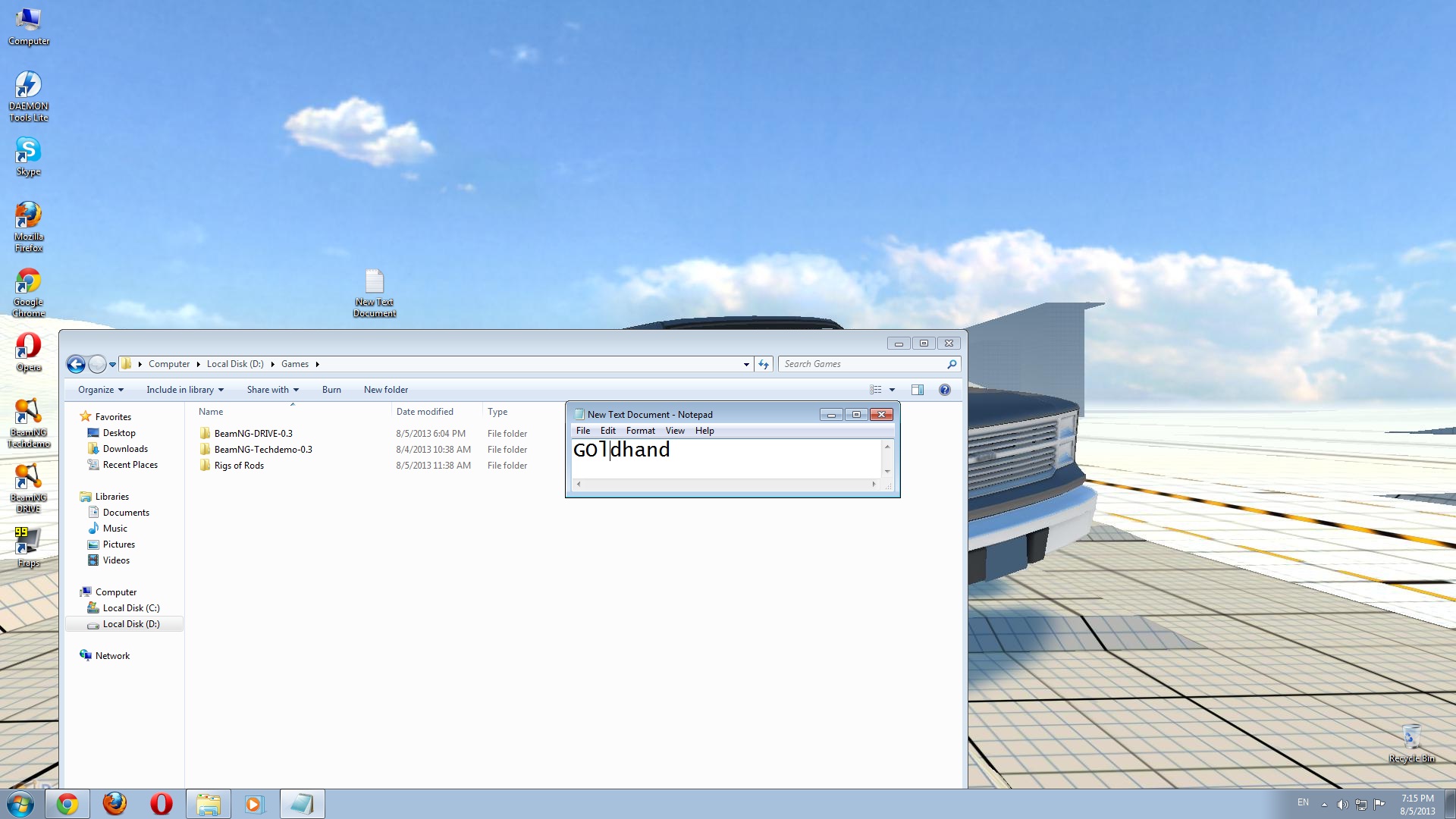
Task: Select New Text Document file on desktop
Action: (x=375, y=293)
